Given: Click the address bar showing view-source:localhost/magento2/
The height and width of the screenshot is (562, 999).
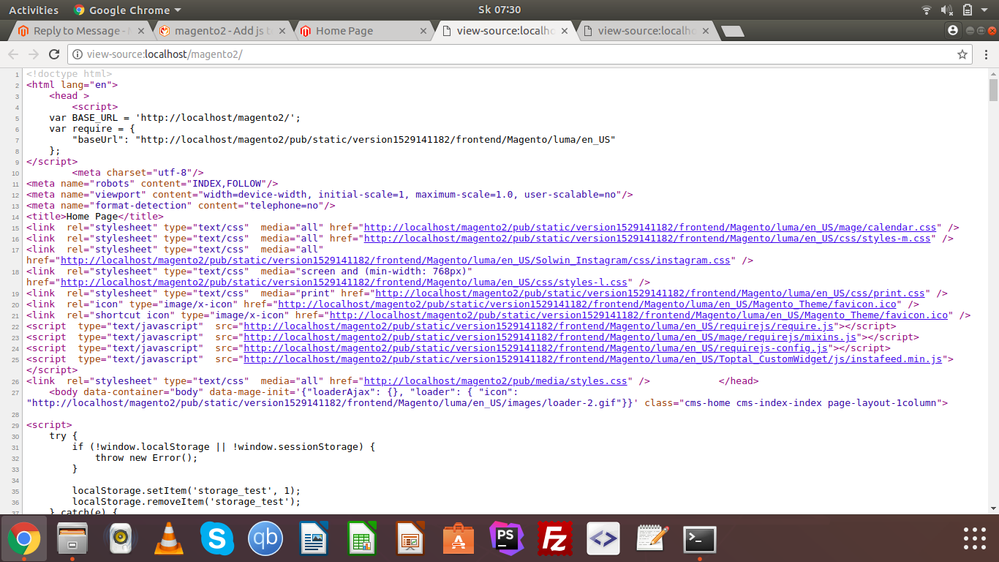Looking at the screenshot, I should click(500, 54).
